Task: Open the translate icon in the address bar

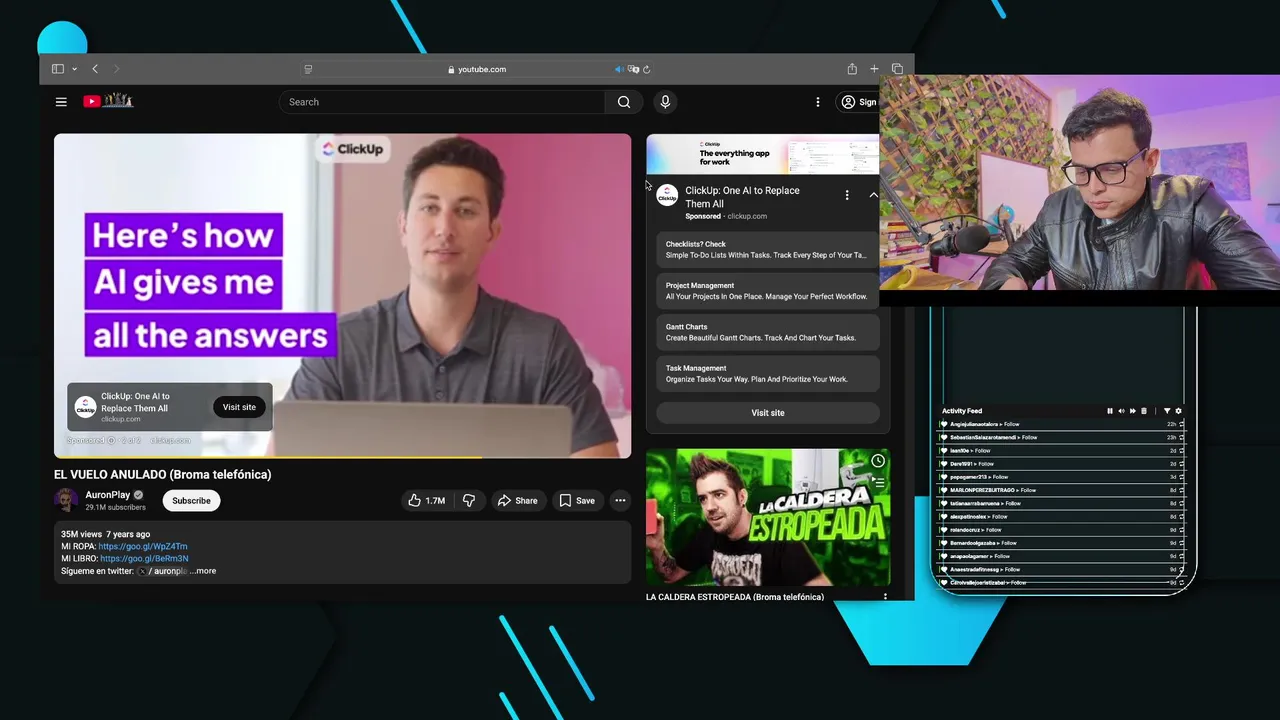Action: pos(633,69)
